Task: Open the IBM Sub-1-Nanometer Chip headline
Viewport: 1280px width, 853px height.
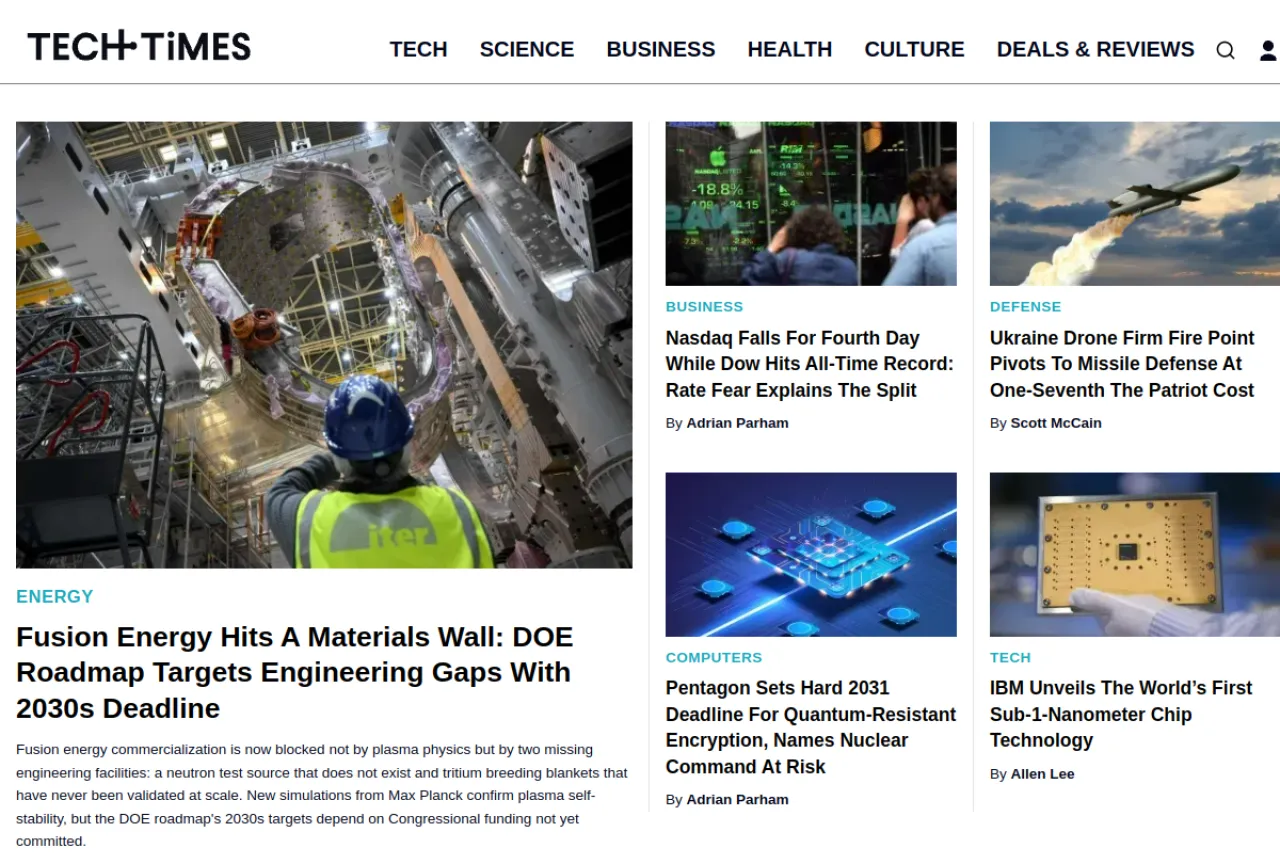Action: point(1121,714)
